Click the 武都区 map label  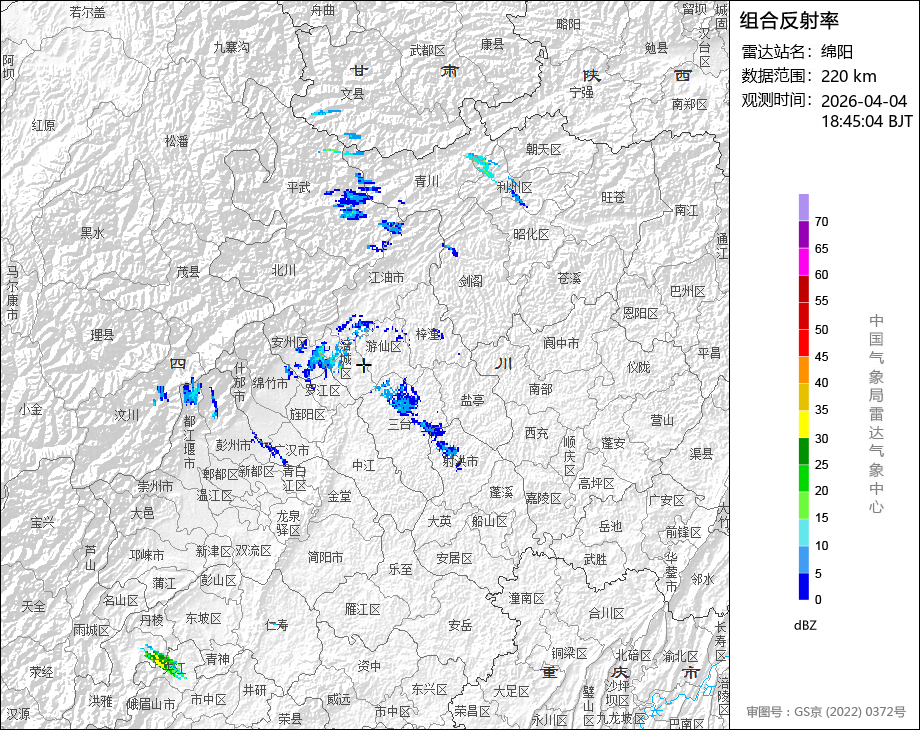point(427,50)
